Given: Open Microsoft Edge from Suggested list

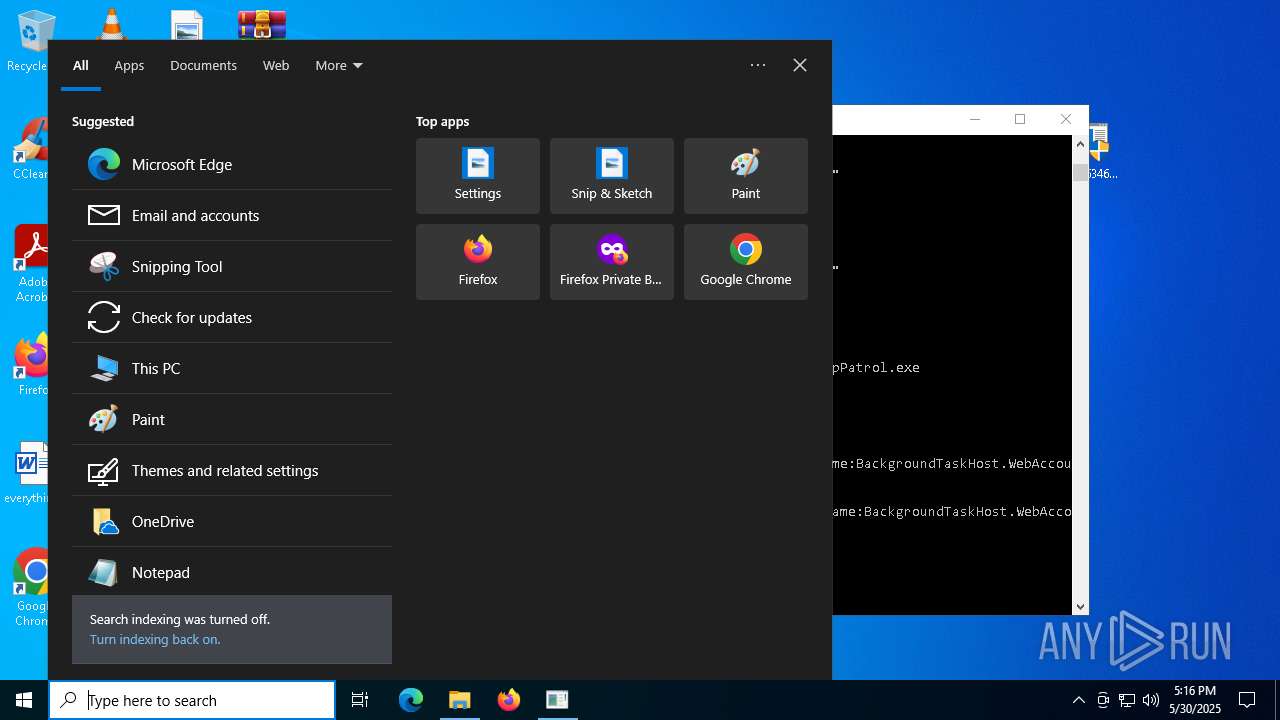Looking at the screenshot, I should 232,164.
